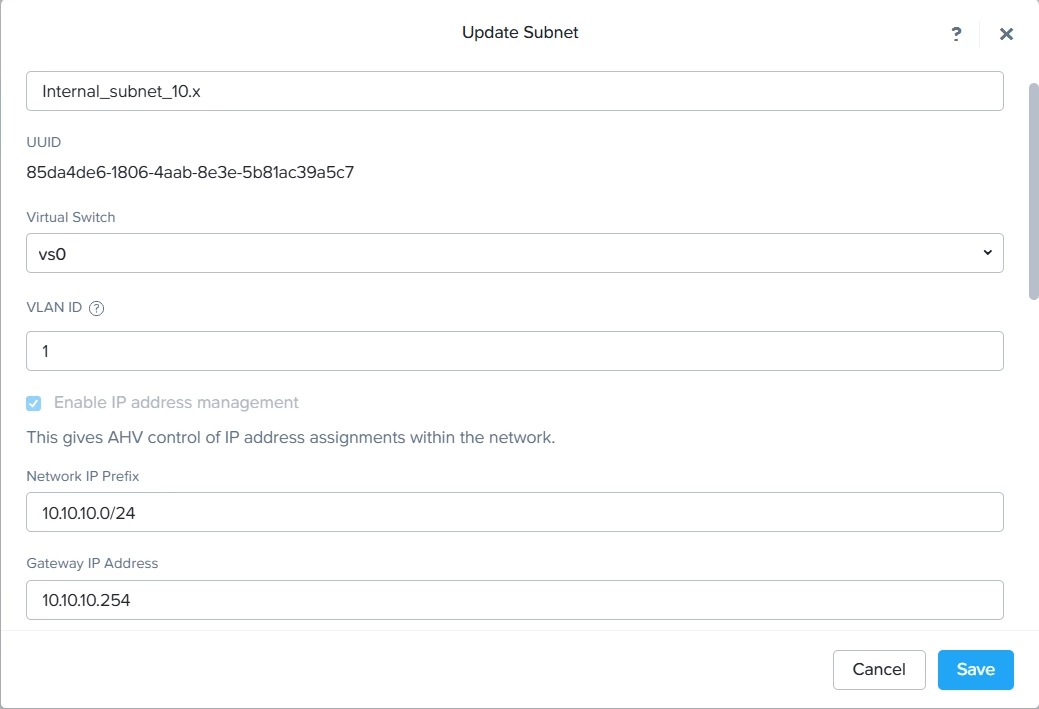Close the Update Subnet dialog
The width and height of the screenshot is (1039, 709).
coord(1006,34)
